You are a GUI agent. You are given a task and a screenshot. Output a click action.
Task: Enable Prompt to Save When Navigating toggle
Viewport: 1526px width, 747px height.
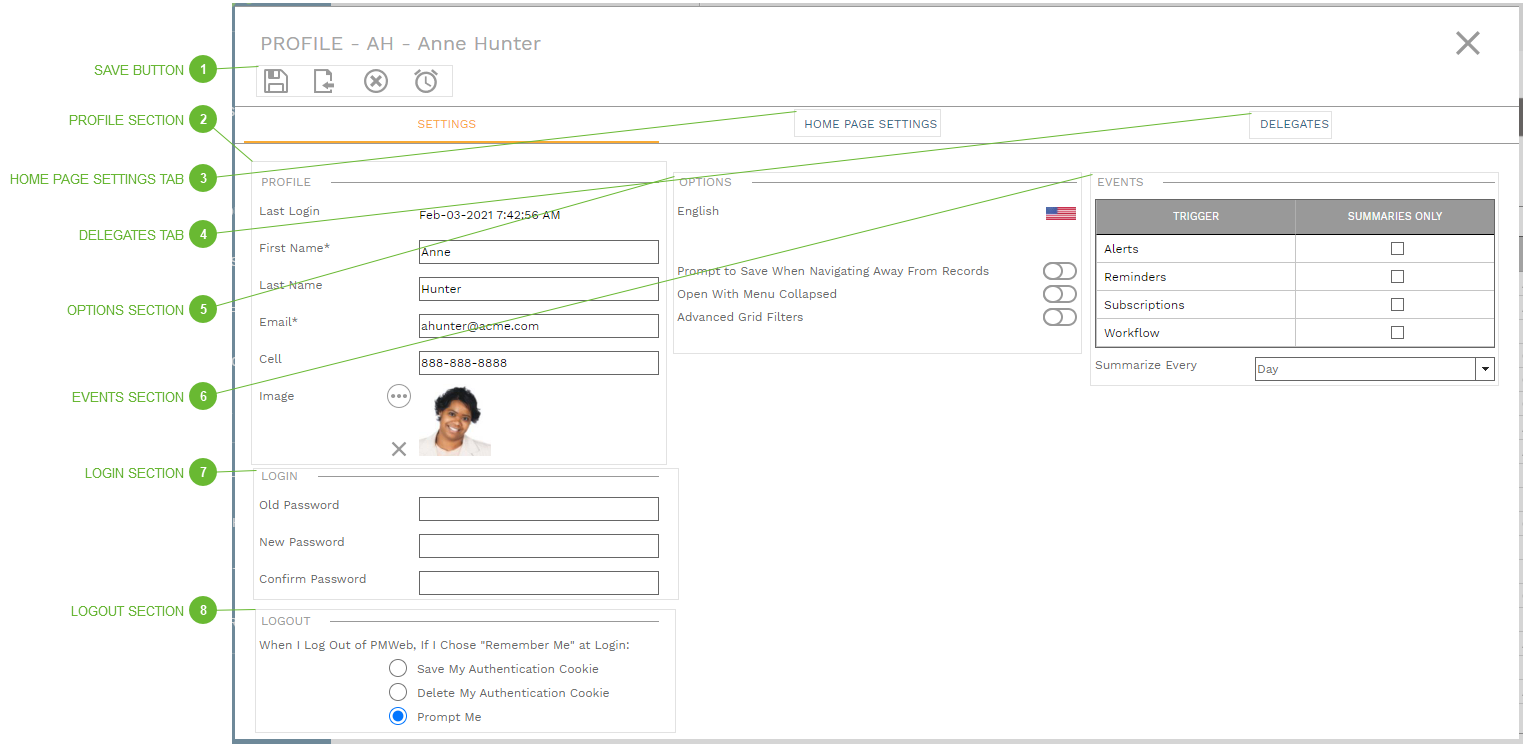coord(1059,270)
